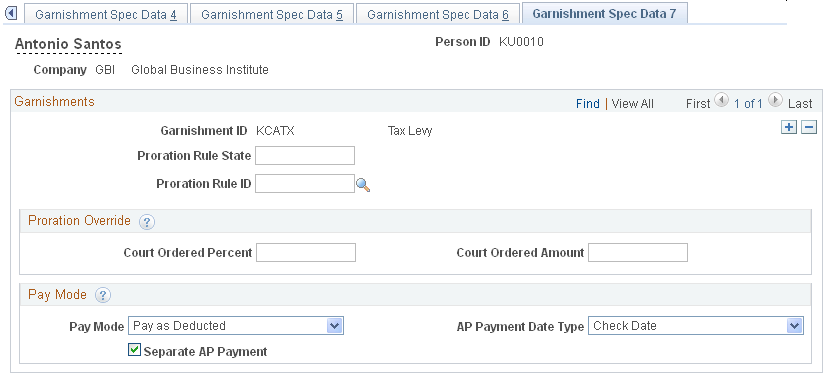This screenshot has width=829, height=378.
Task: Click the Tax Levy description text
Action: 410,131
